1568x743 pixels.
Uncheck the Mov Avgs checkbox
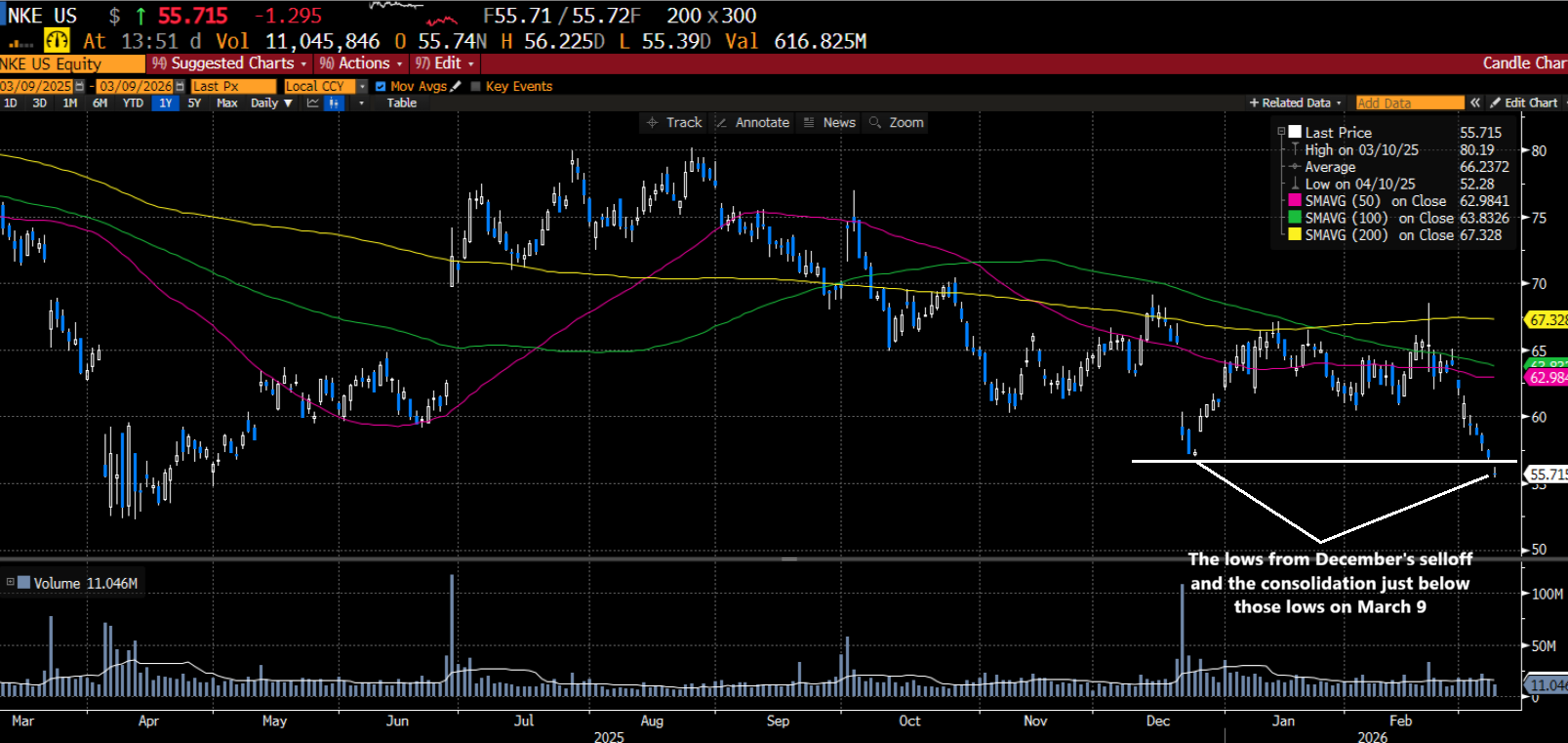coord(381,87)
